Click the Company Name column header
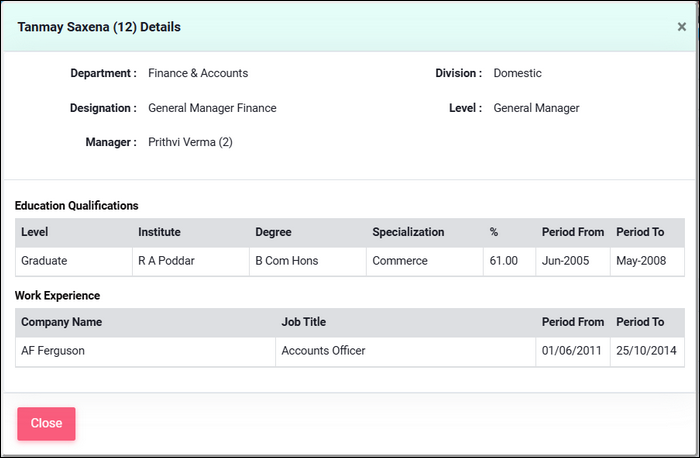700x458 pixels. click(62, 322)
